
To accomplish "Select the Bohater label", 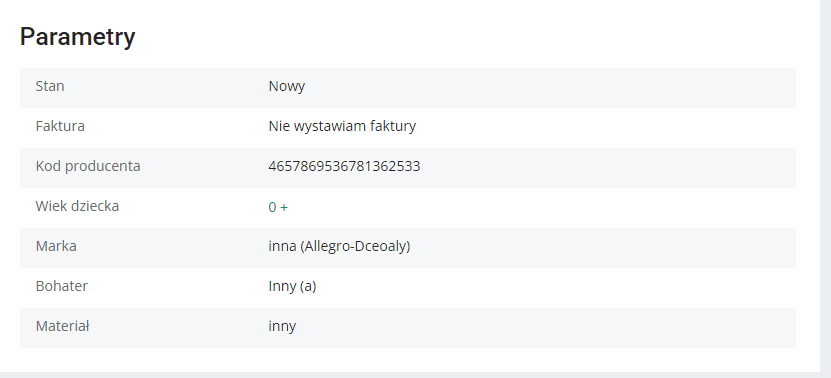I will tap(62, 286).
